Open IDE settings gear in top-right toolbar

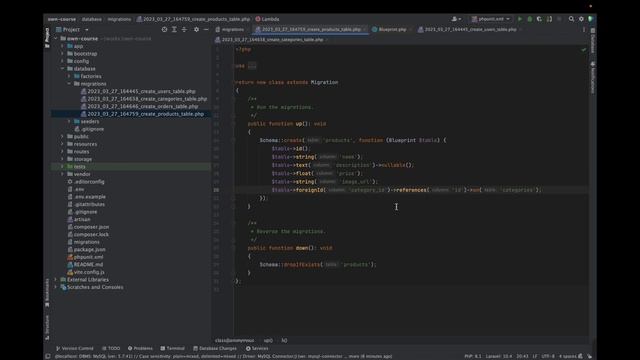click(581, 19)
